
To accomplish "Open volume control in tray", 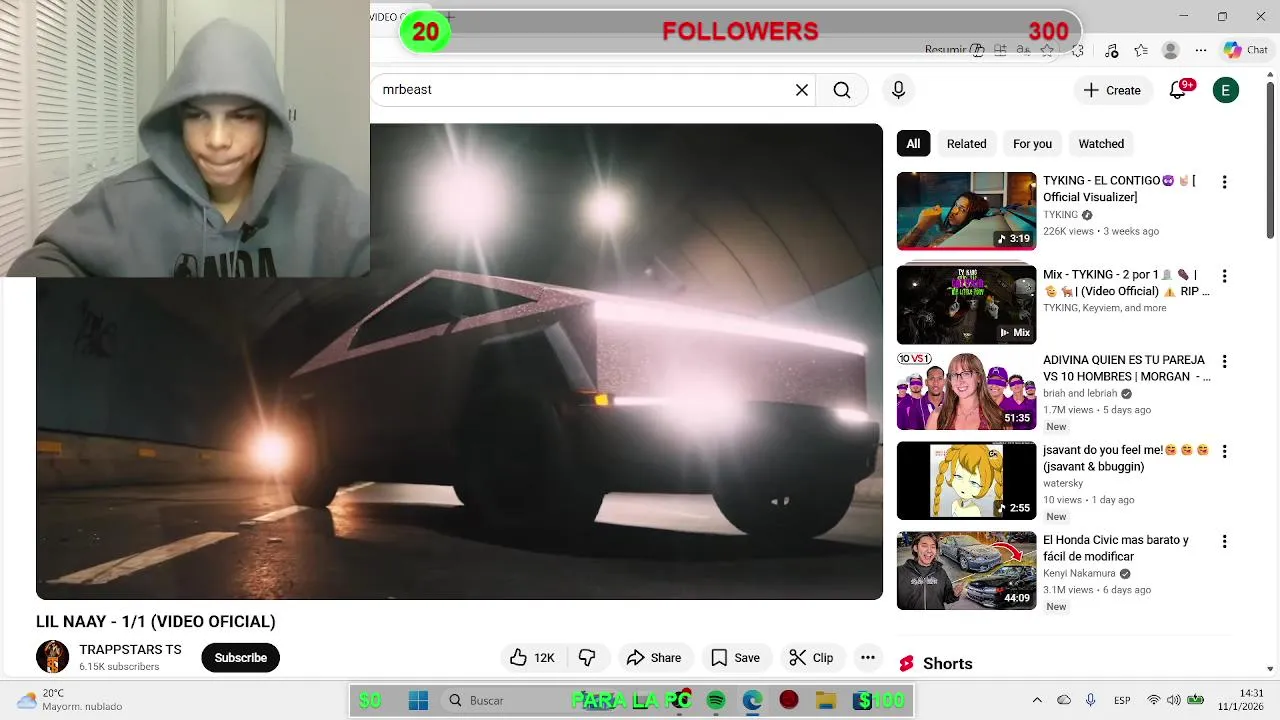I will coord(1173,700).
